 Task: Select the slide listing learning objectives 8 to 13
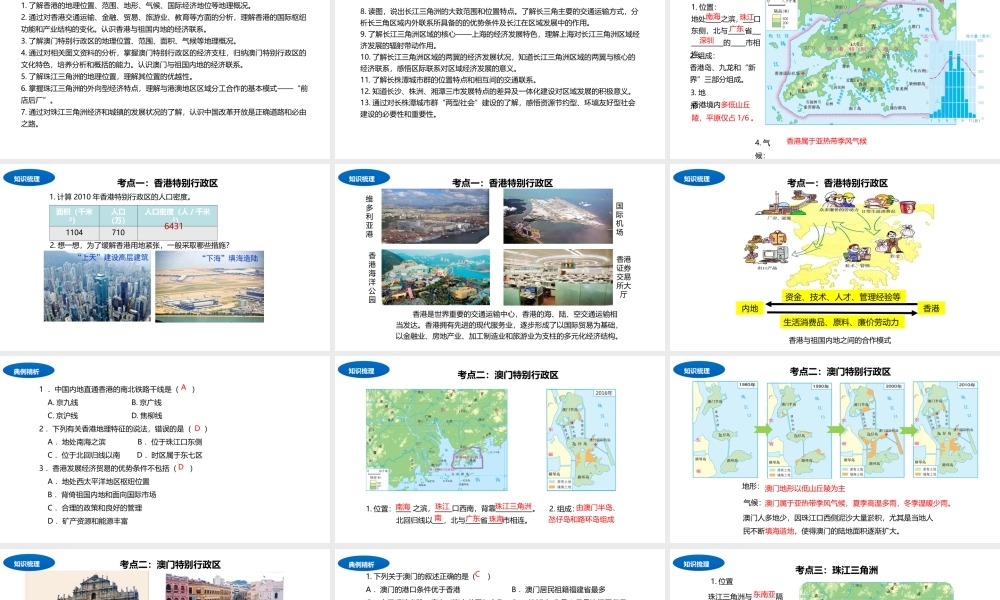point(500,79)
